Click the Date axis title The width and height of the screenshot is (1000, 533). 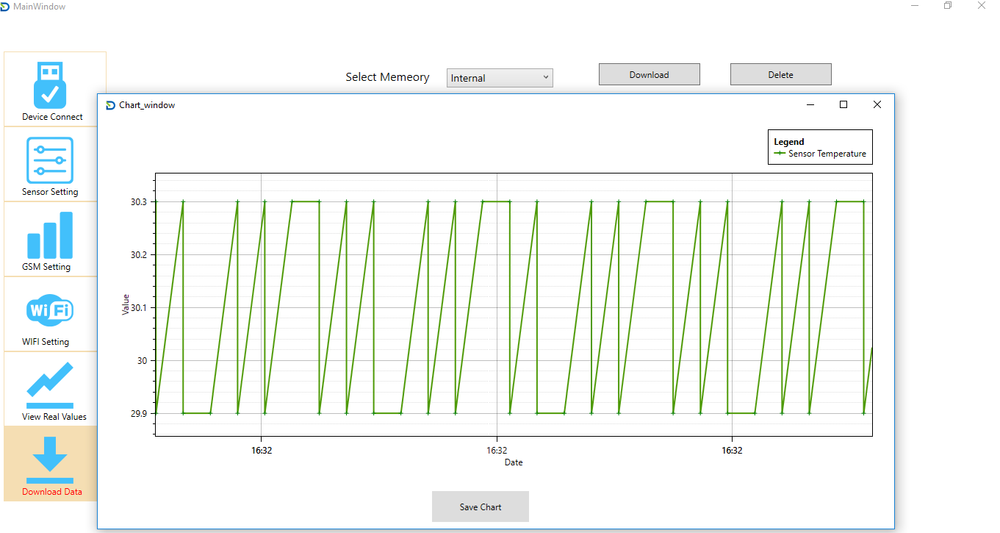(x=513, y=463)
